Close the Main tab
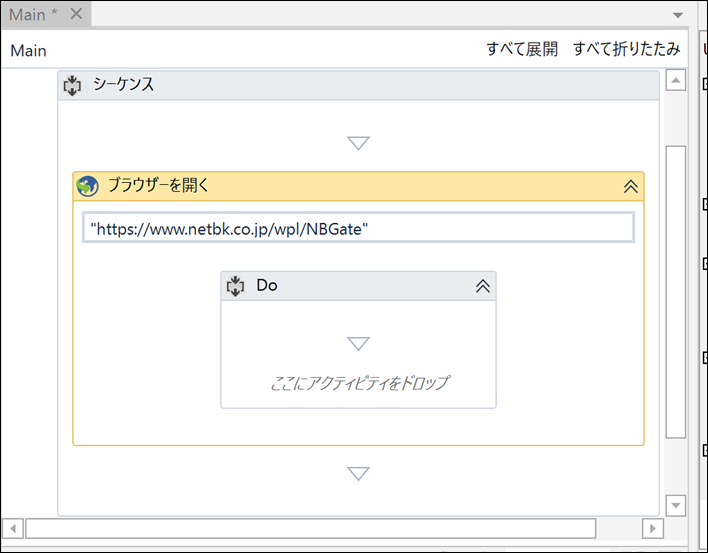Viewport: 708px width, 553px height. coord(76,14)
